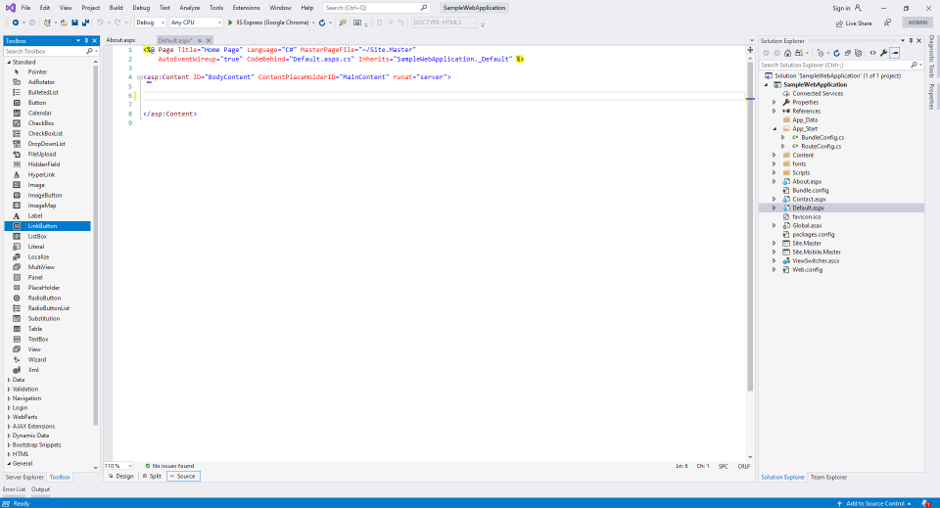The width and height of the screenshot is (940, 508).
Task: Click Switch Views icon in Solution Explorer
Action: tap(799, 53)
